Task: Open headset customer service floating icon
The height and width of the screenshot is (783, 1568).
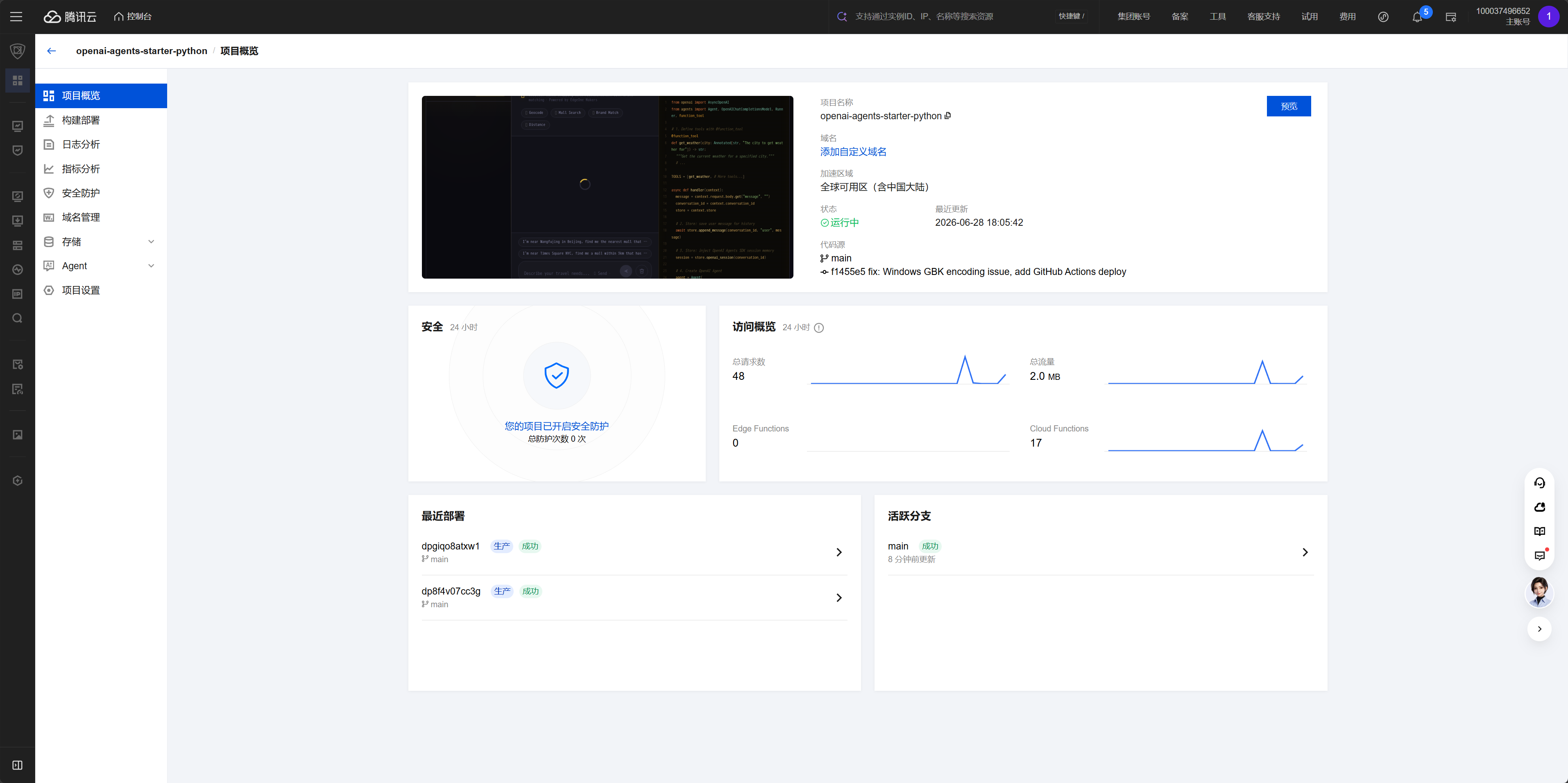Action: click(x=1539, y=483)
